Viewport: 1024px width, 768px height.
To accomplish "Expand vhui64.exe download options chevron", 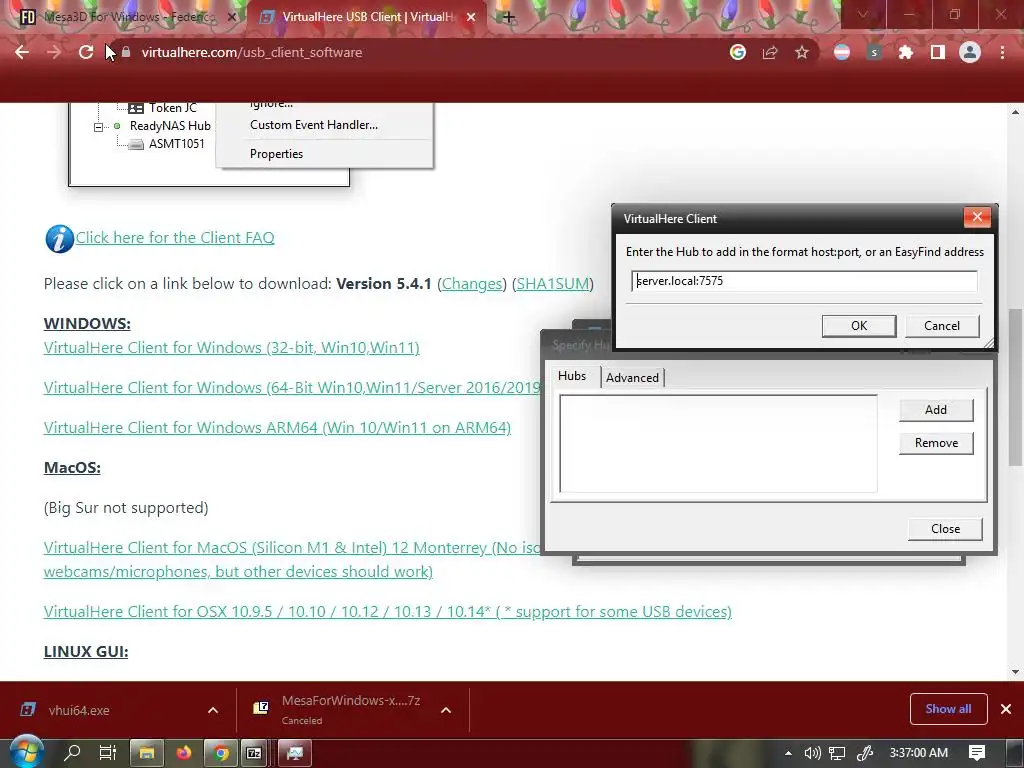I will point(213,710).
